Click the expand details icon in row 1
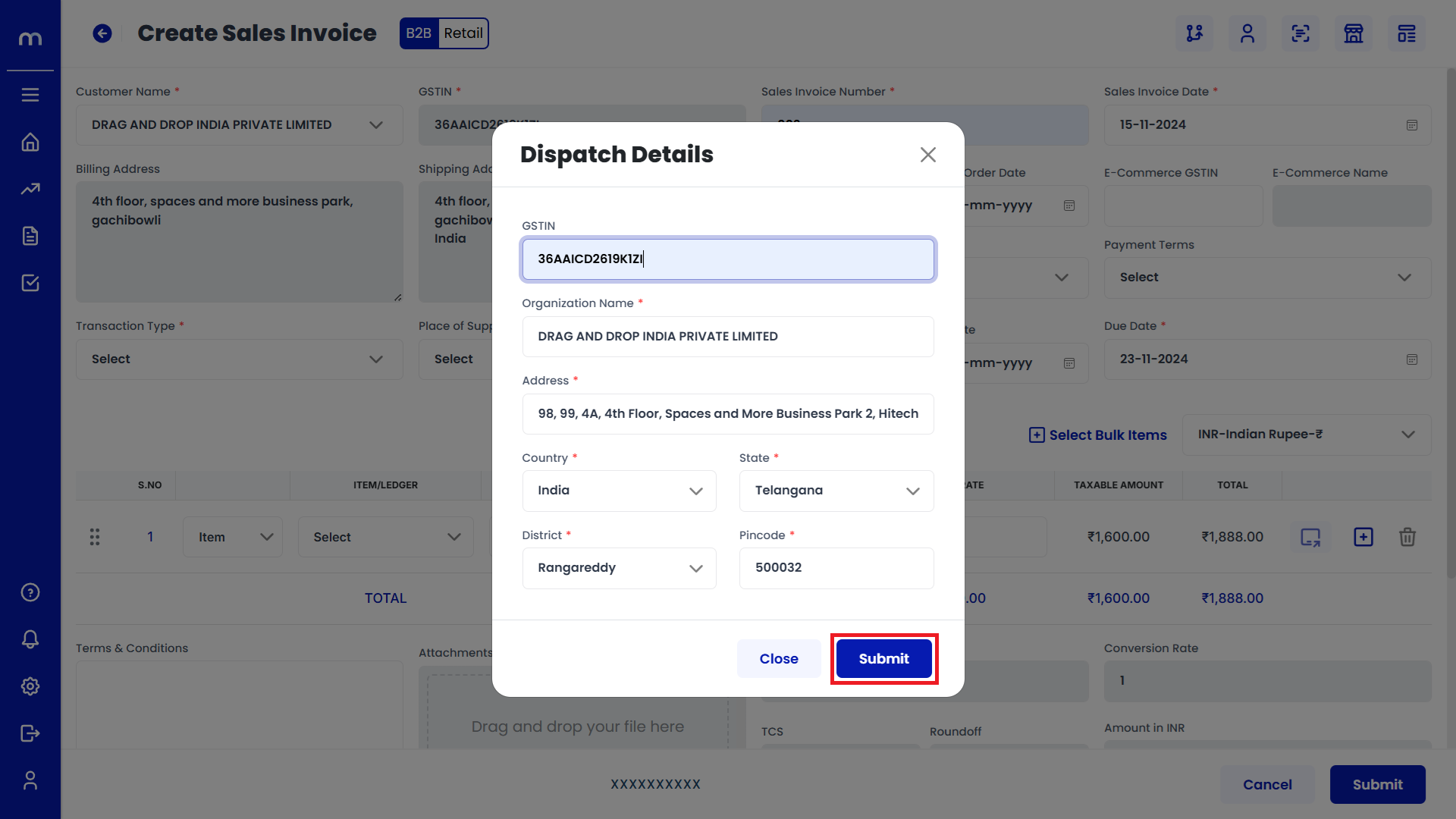This screenshot has height=819, width=1456. 1310,537
